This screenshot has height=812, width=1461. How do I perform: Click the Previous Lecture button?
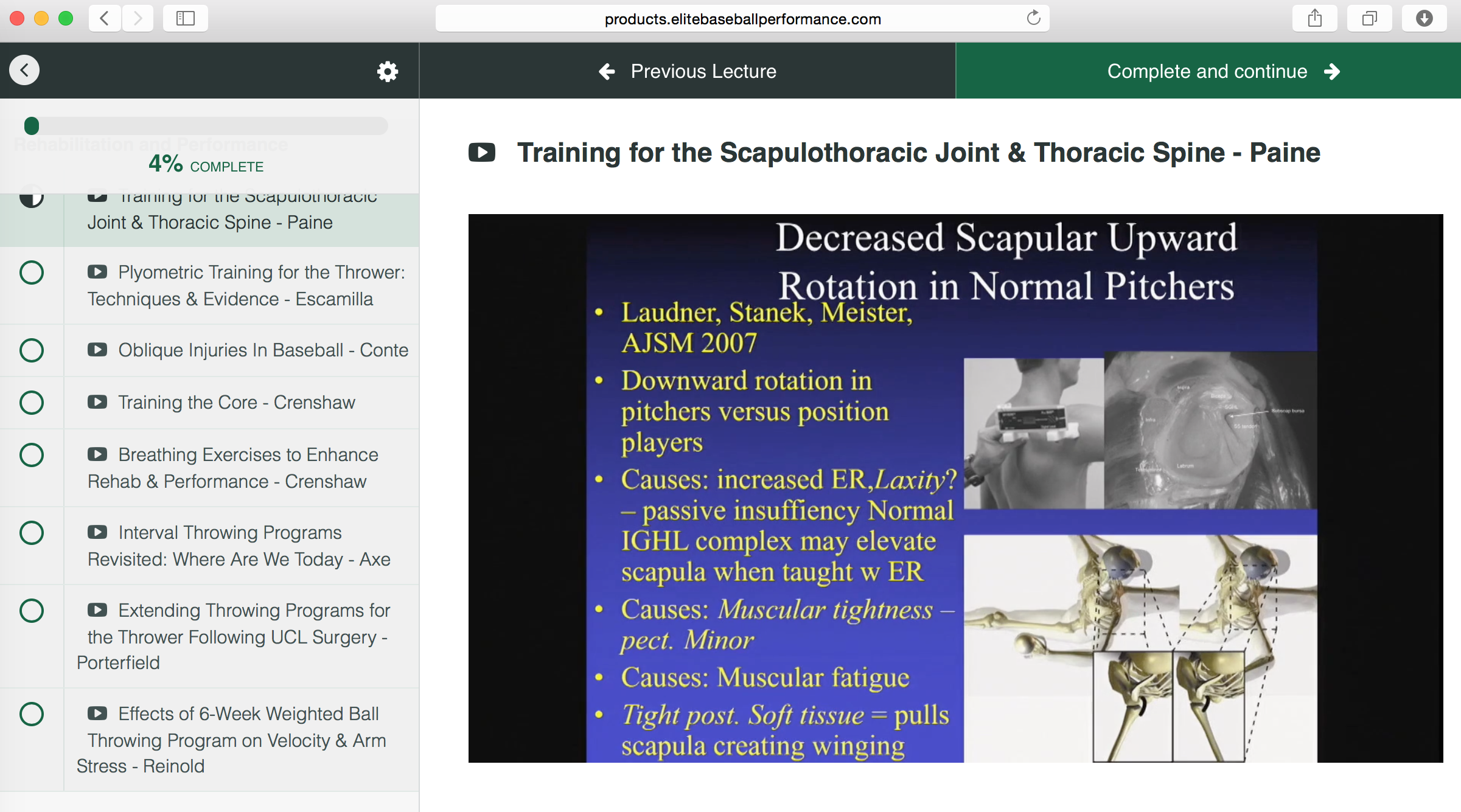click(x=688, y=71)
